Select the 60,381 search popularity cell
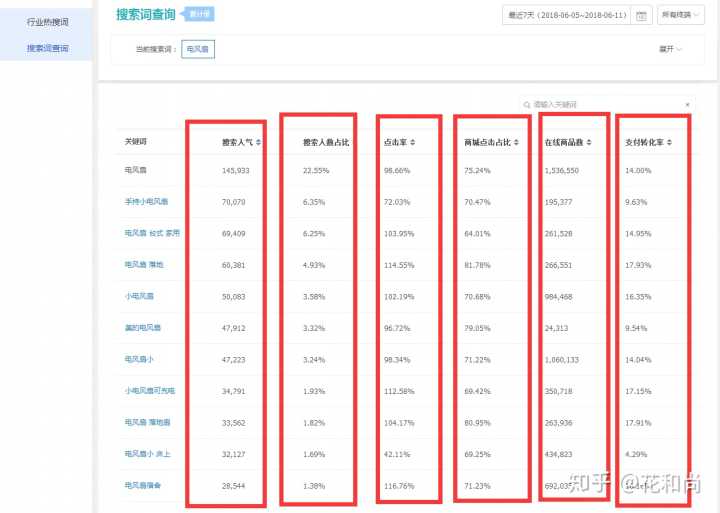Image resolution: width=720 pixels, height=513 pixels. pos(233,265)
